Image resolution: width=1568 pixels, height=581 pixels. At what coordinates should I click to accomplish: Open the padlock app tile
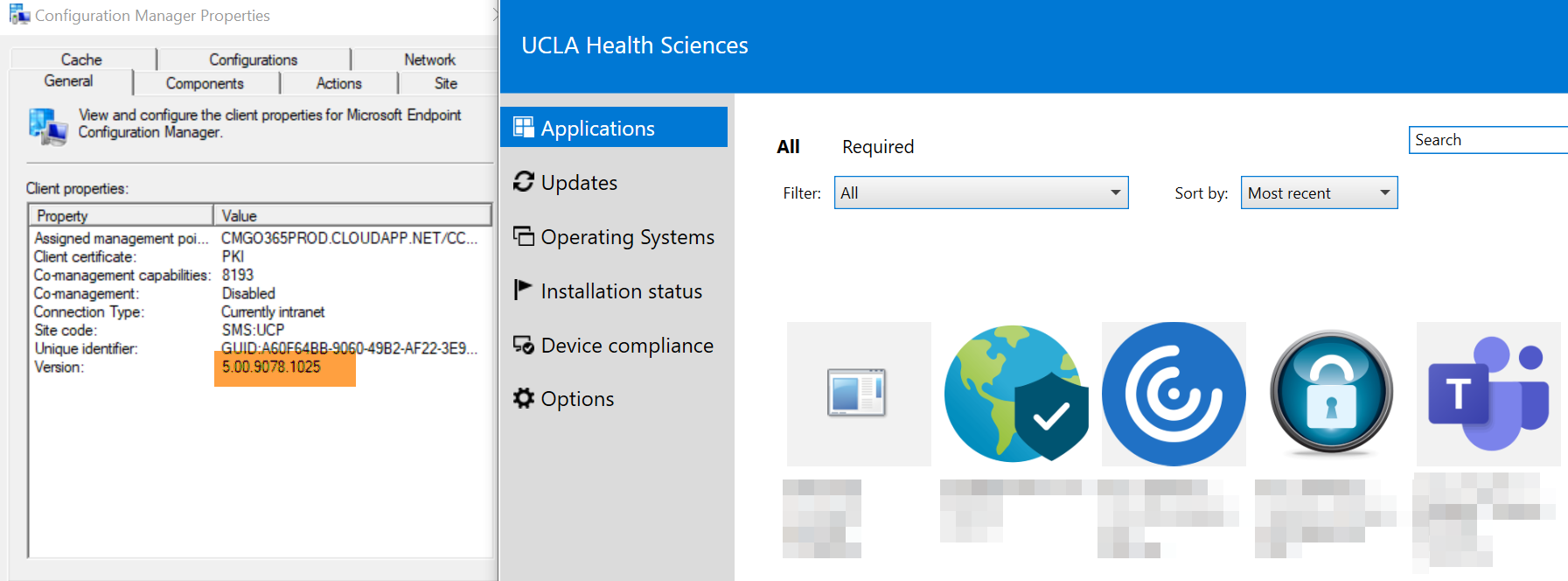[1331, 394]
